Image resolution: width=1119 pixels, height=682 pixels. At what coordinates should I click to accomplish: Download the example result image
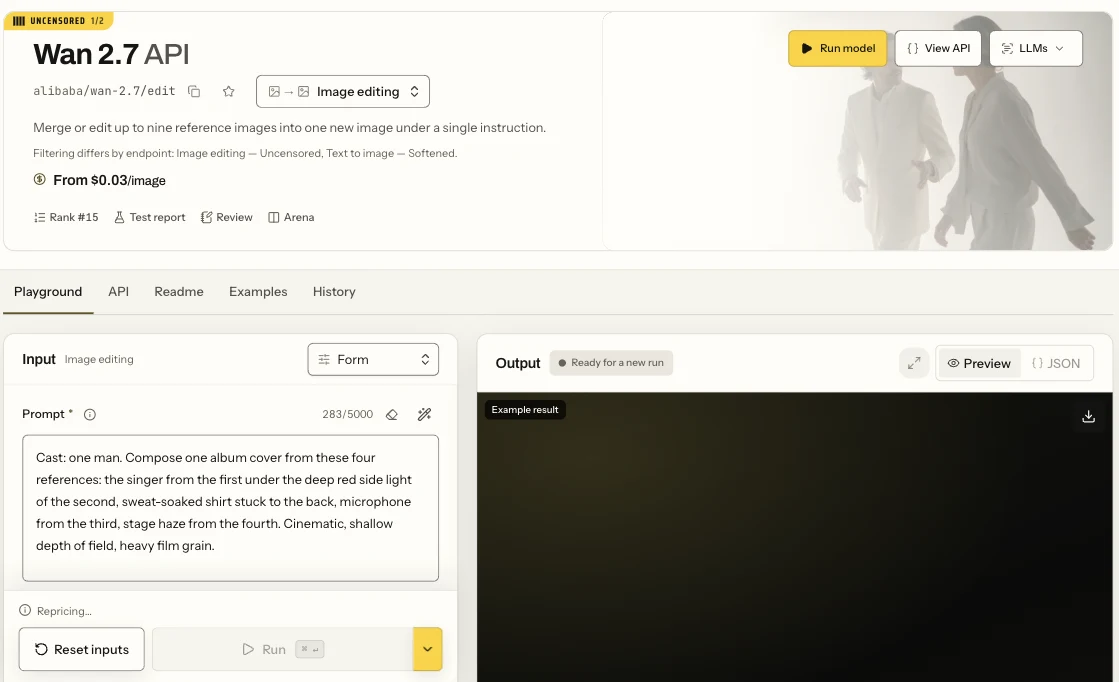[1088, 416]
